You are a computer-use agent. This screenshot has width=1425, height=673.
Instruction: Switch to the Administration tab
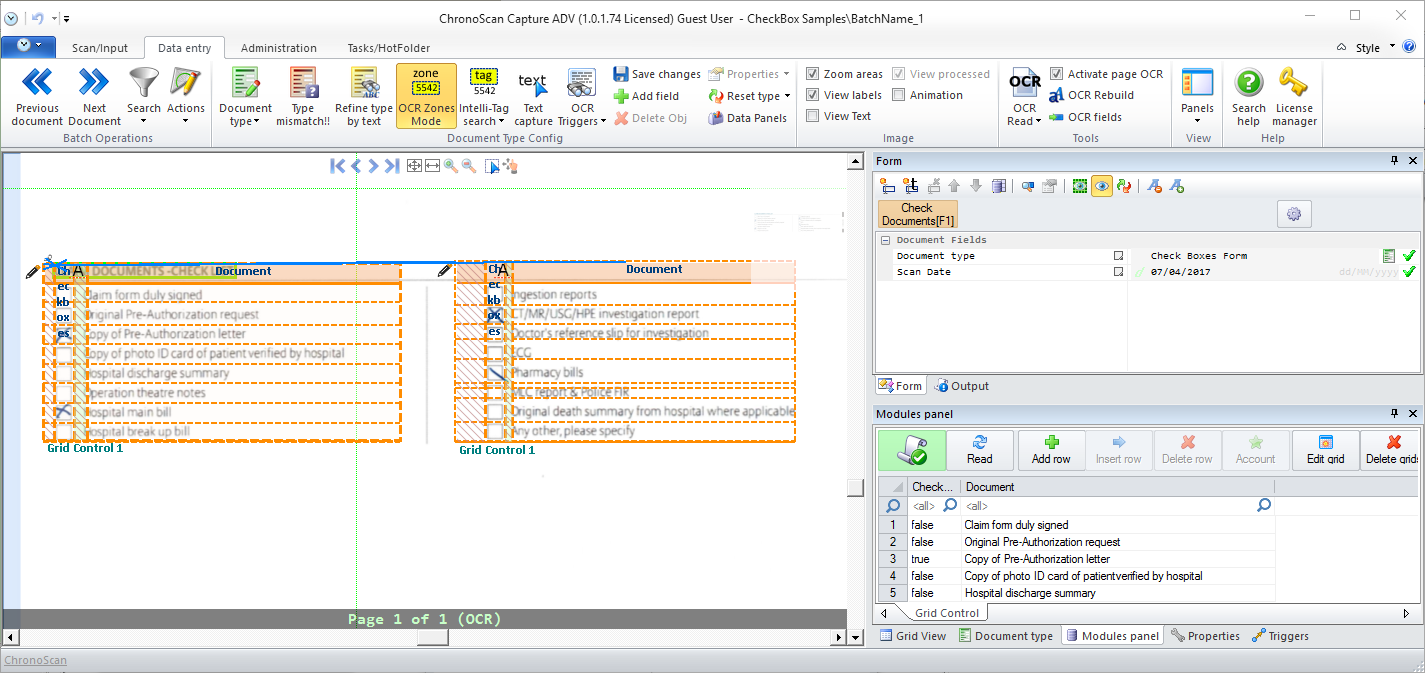[x=278, y=48]
